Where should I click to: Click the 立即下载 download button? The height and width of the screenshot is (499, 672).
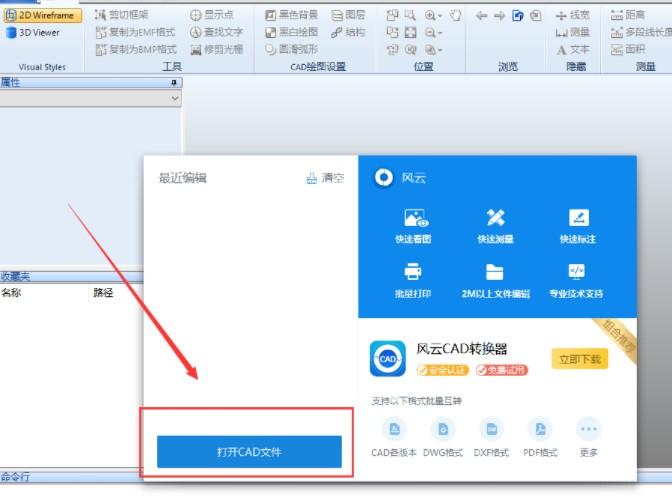point(579,359)
